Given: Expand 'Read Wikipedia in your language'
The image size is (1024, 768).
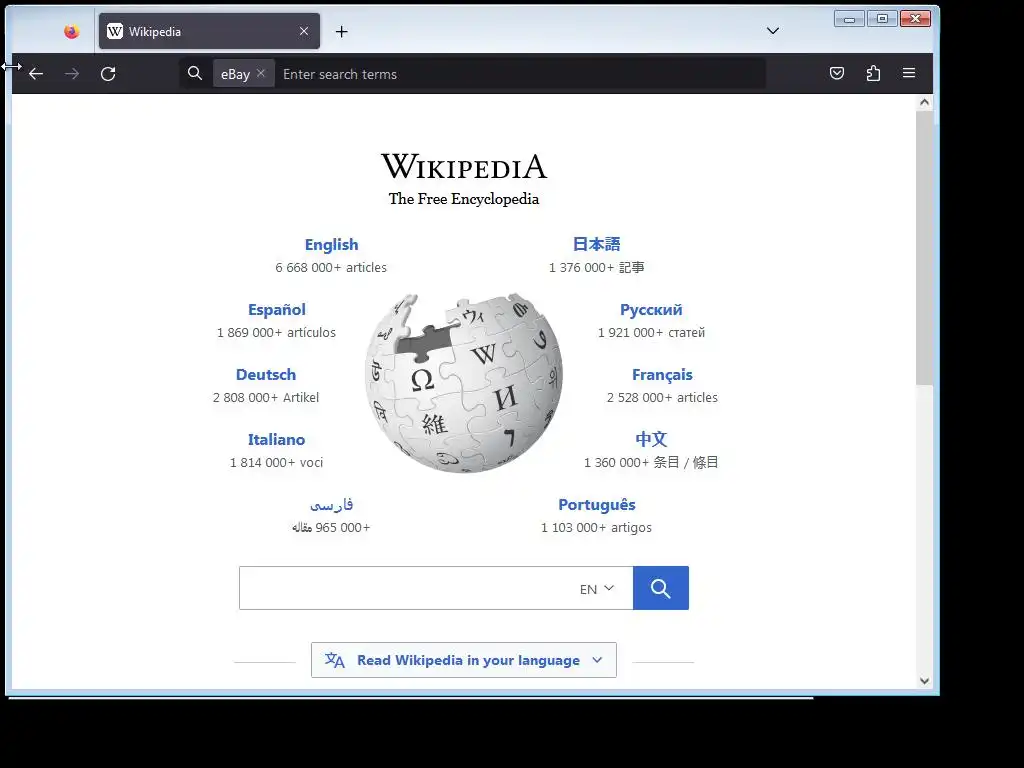Looking at the screenshot, I should 464,660.
